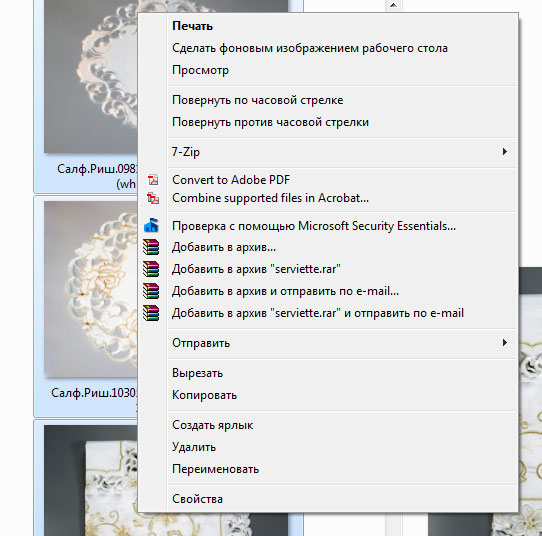Select Копировать from the context menu
The height and width of the screenshot is (536, 542).
pos(327,395)
